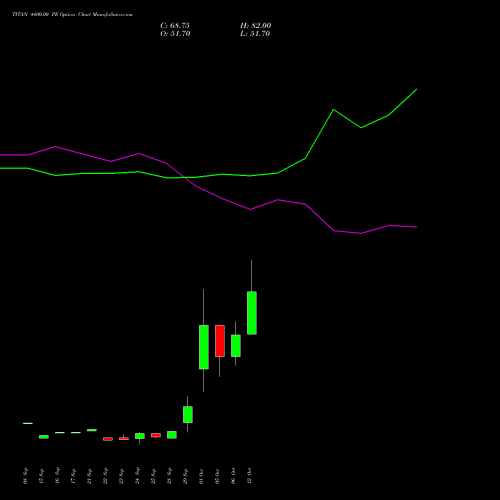Click the green candle above 24 Sep
Viewport: 500px width, 500px height.
point(140,436)
